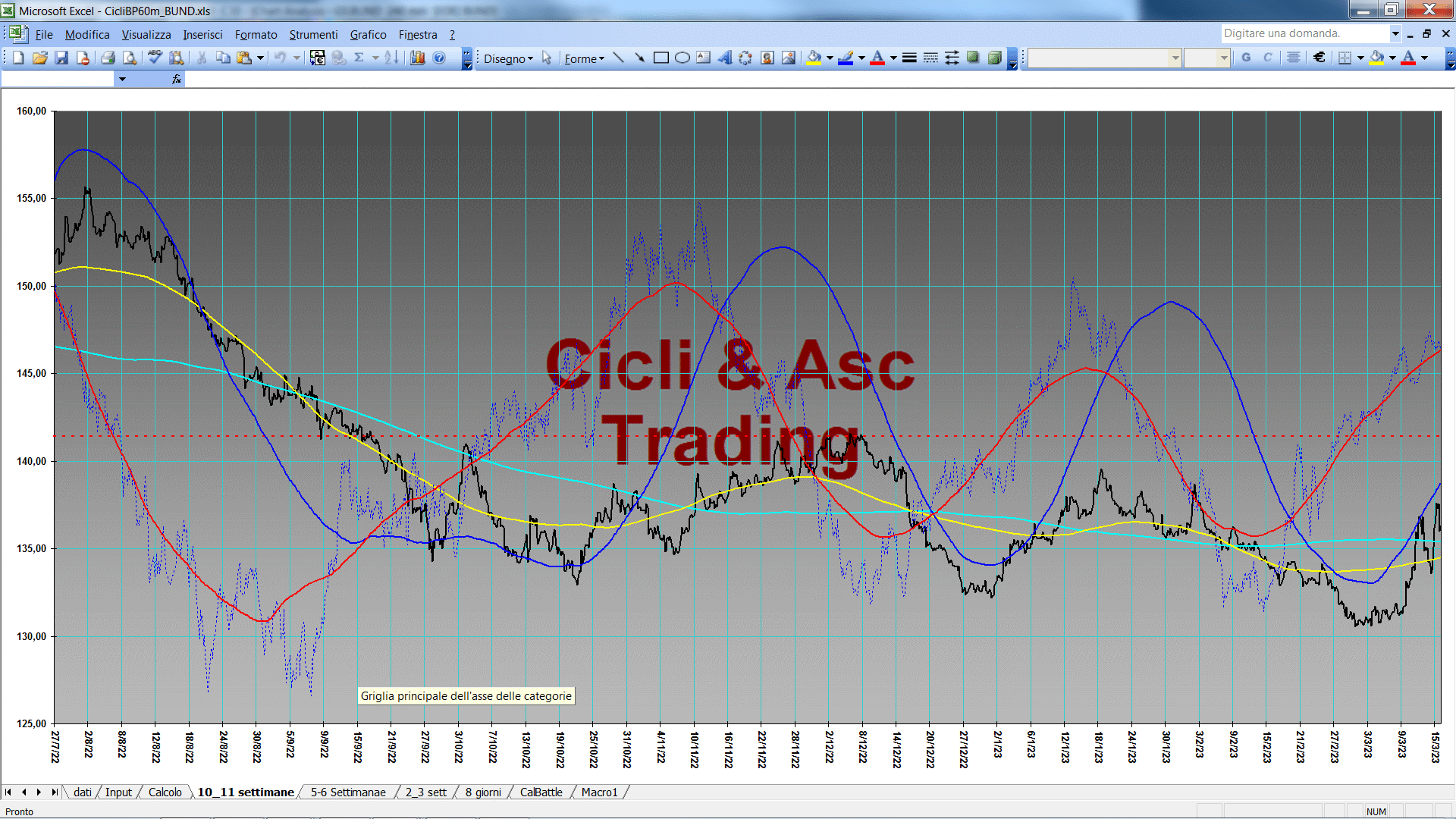This screenshot has width=1456, height=819.
Task: Toggle bold (G) formatting
Action: (1246, 58)
